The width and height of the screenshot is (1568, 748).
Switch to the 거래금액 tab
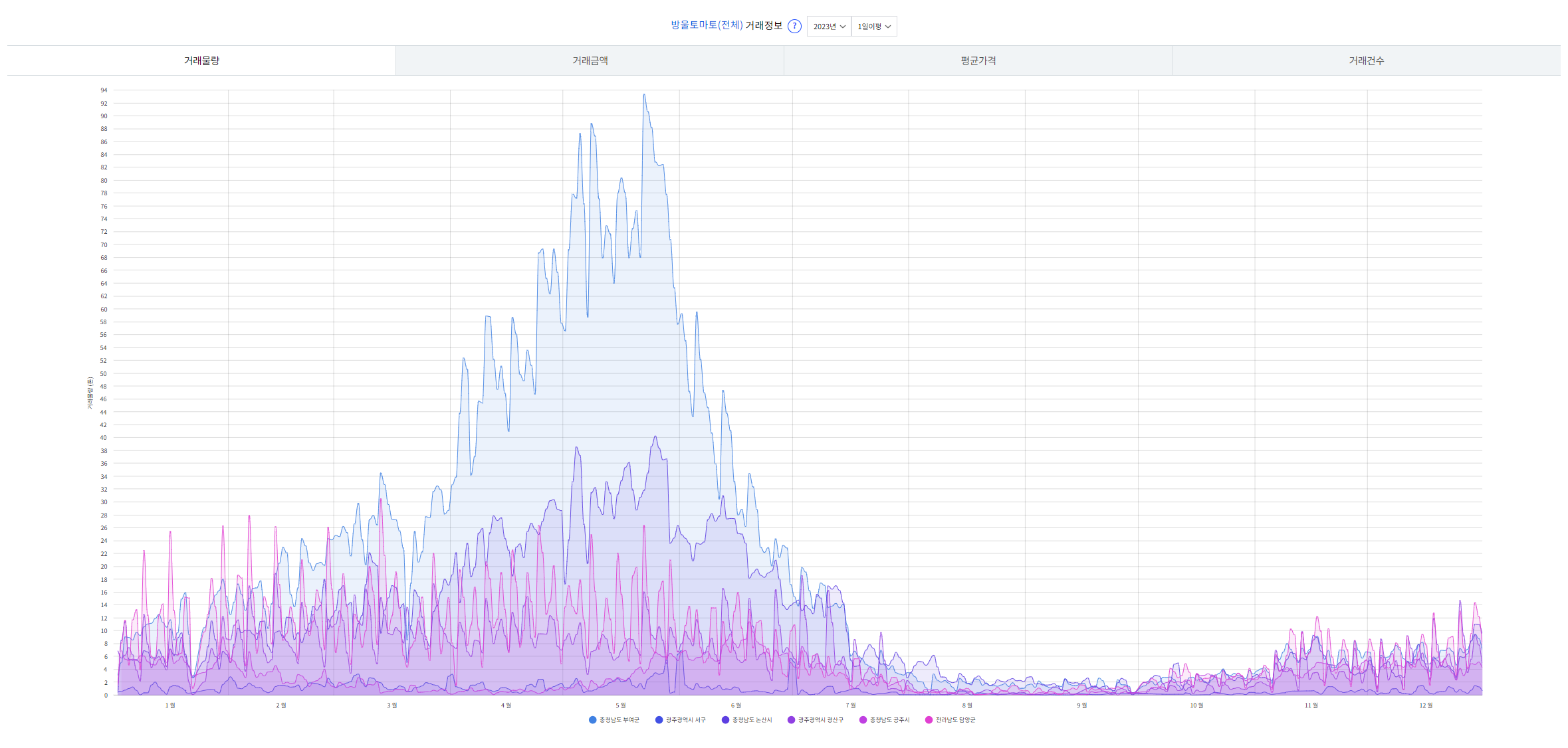point(590,60)
